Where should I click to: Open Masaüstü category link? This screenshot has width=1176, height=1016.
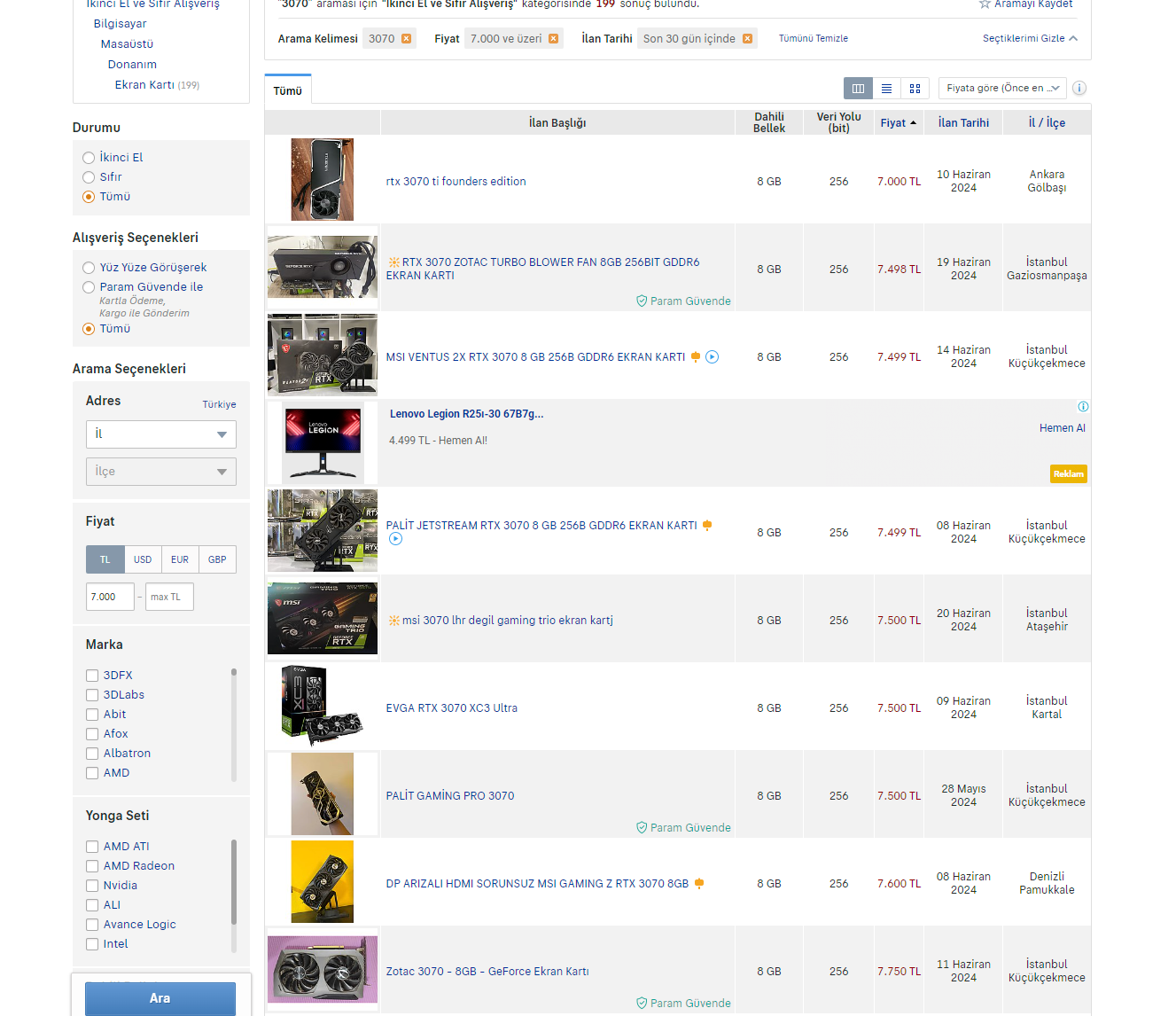(x=127, y=44)
